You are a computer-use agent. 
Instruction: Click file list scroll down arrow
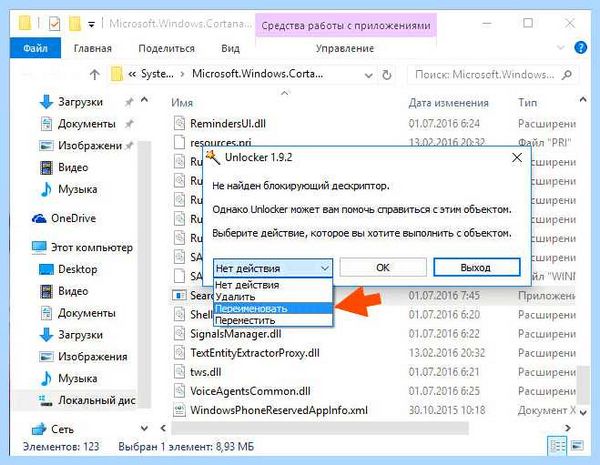pyautogui.click(x=583, y=413)
